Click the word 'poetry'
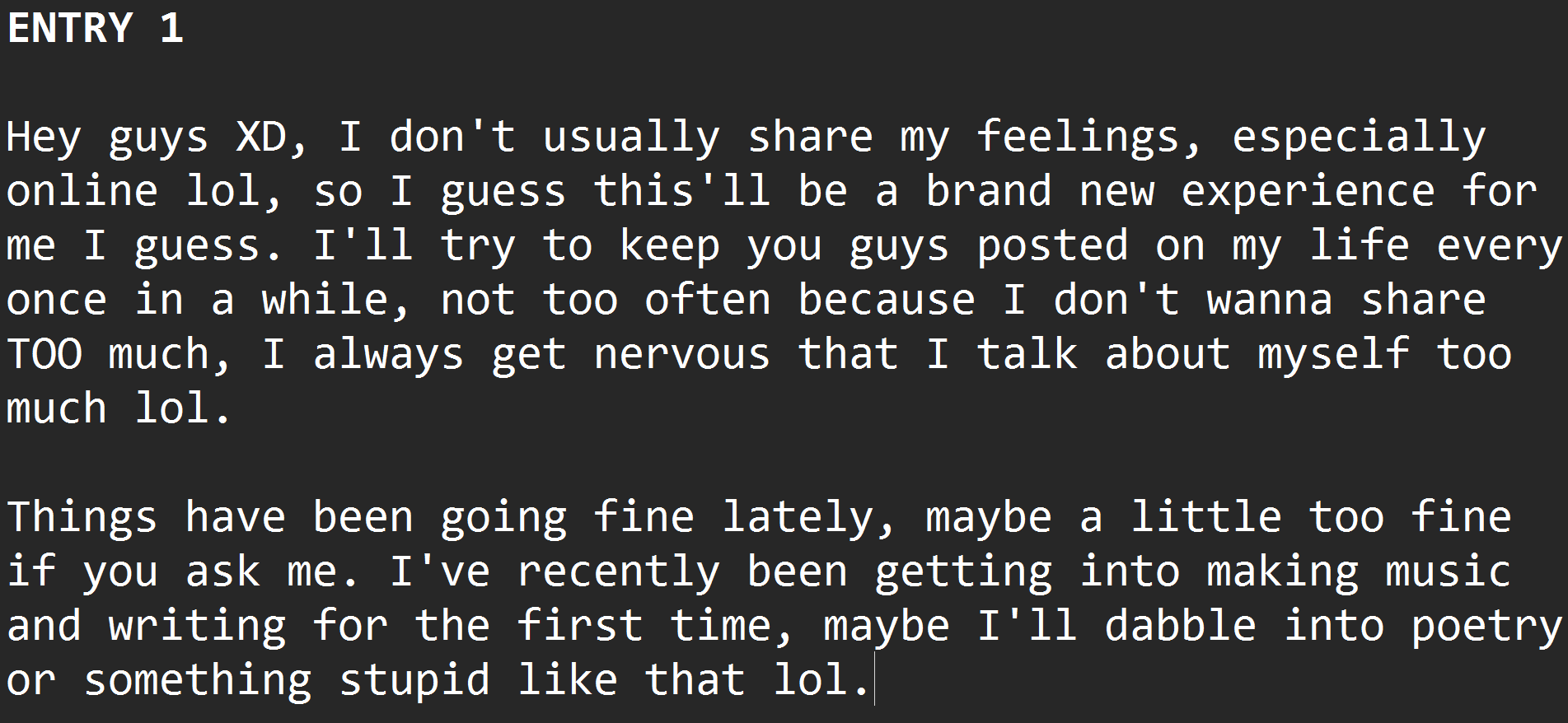Viewport: 1568px width, 723px height. (x=1486, y=626)
